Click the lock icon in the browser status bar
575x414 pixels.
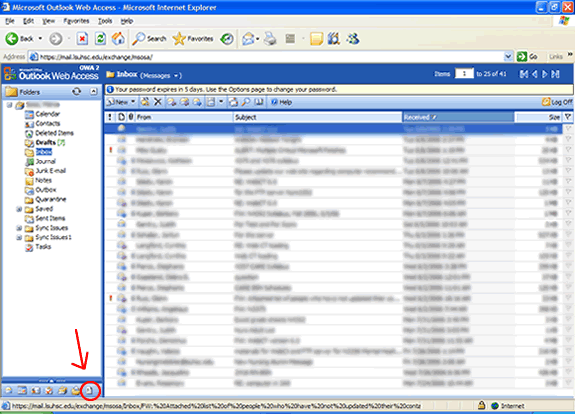(x=481, y=405)
